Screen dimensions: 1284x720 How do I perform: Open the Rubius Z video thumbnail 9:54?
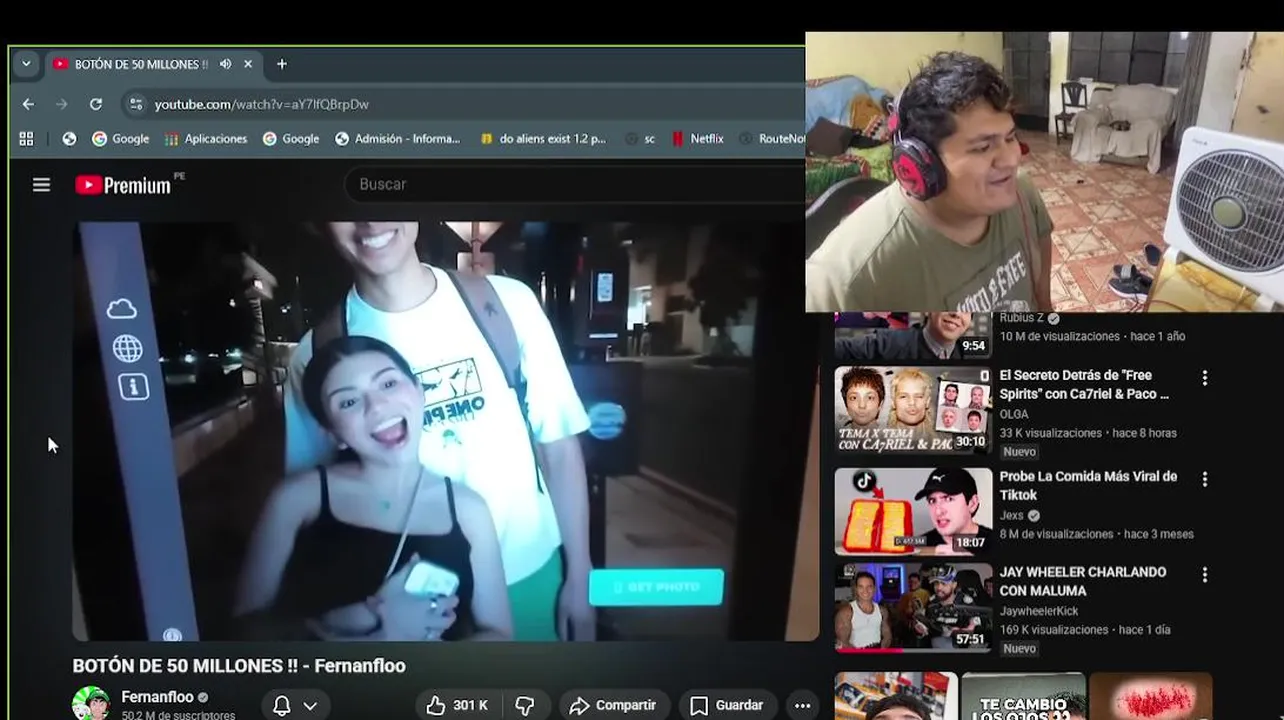(913, 336)
